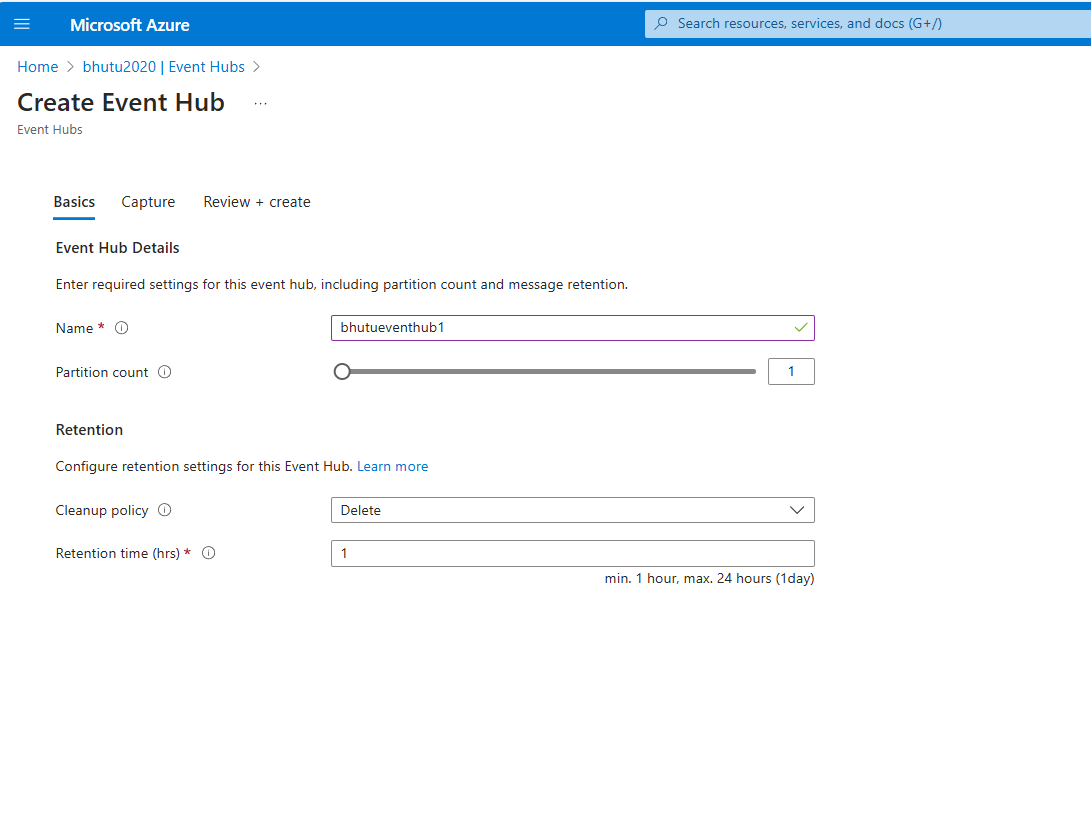
Task: Click the info icon next to Partition count
Action: point(164,372)
